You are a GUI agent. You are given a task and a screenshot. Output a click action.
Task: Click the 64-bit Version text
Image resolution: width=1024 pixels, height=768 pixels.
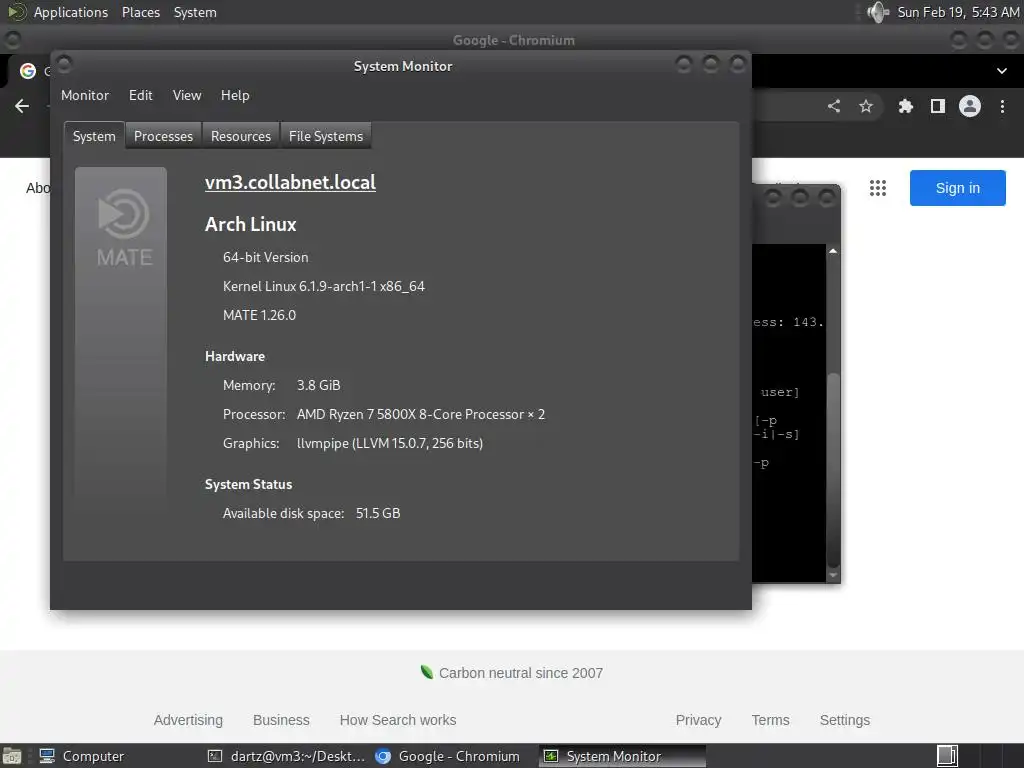tap(266, 257)
